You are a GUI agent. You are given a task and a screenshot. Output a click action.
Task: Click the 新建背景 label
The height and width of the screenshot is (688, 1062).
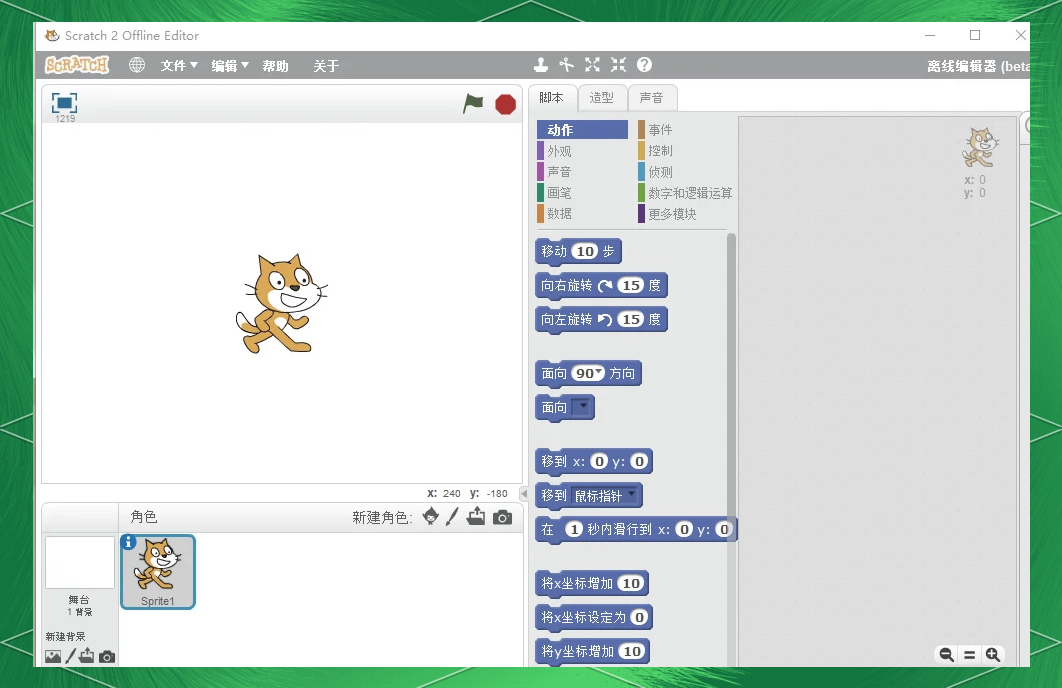click(x=65, y=637)
